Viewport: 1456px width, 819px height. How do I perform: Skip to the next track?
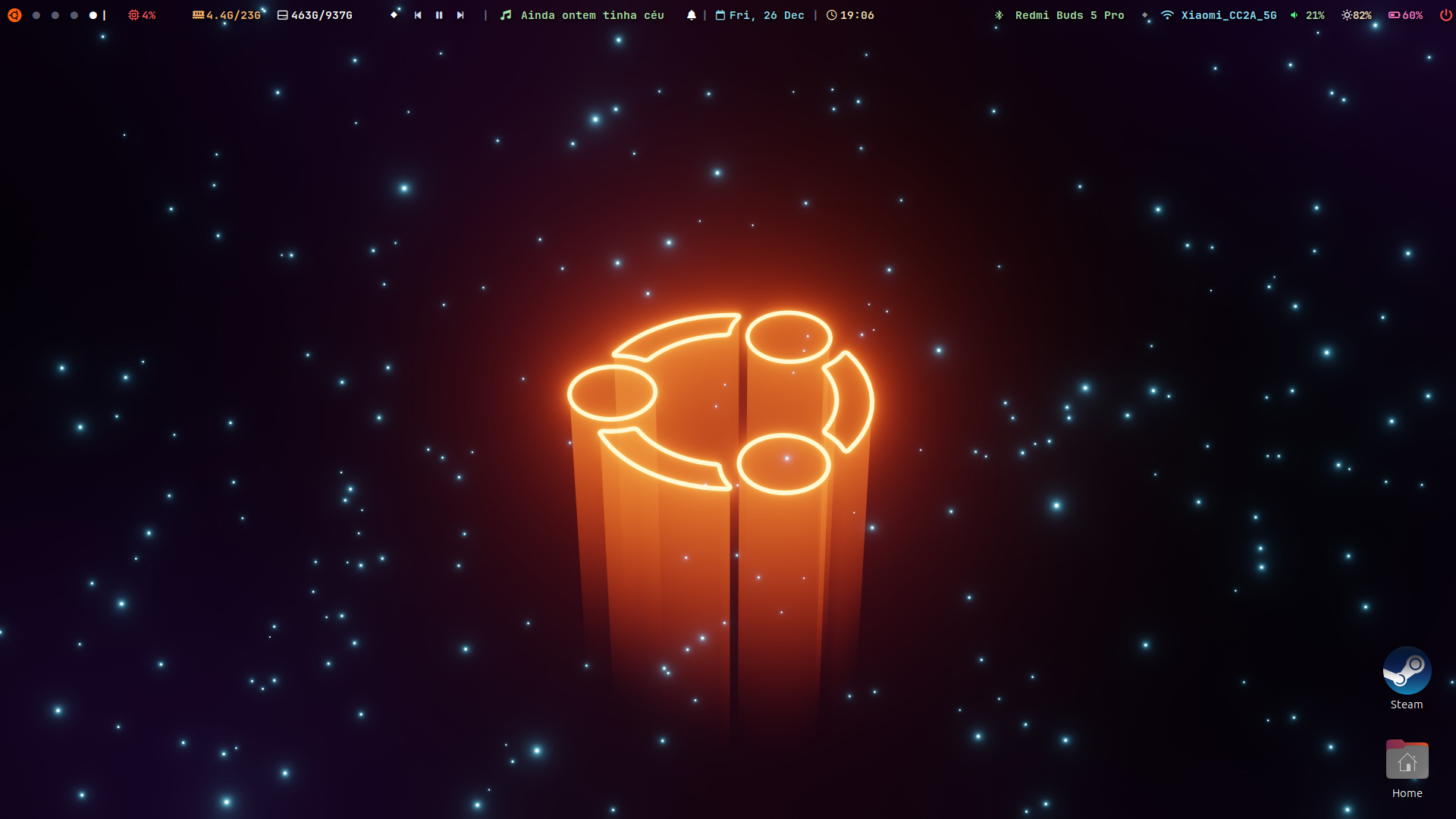[x=460, y=15]
